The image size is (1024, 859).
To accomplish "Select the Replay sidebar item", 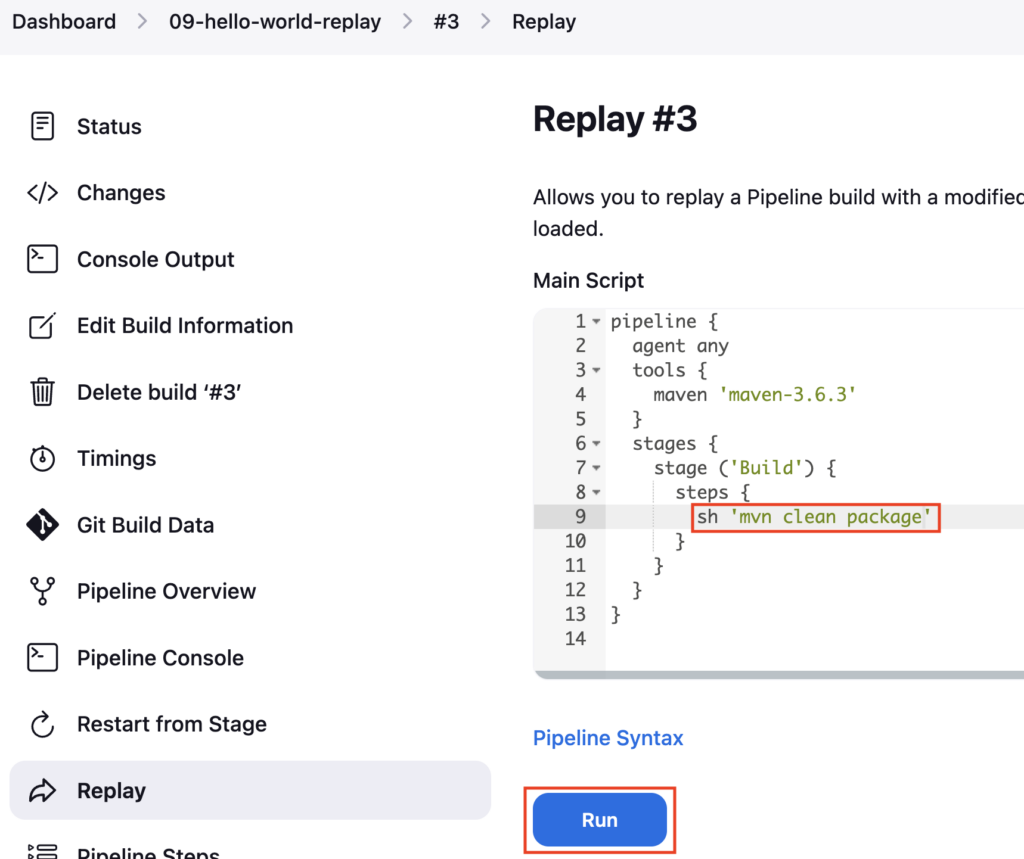I will [x=250, y=790].
